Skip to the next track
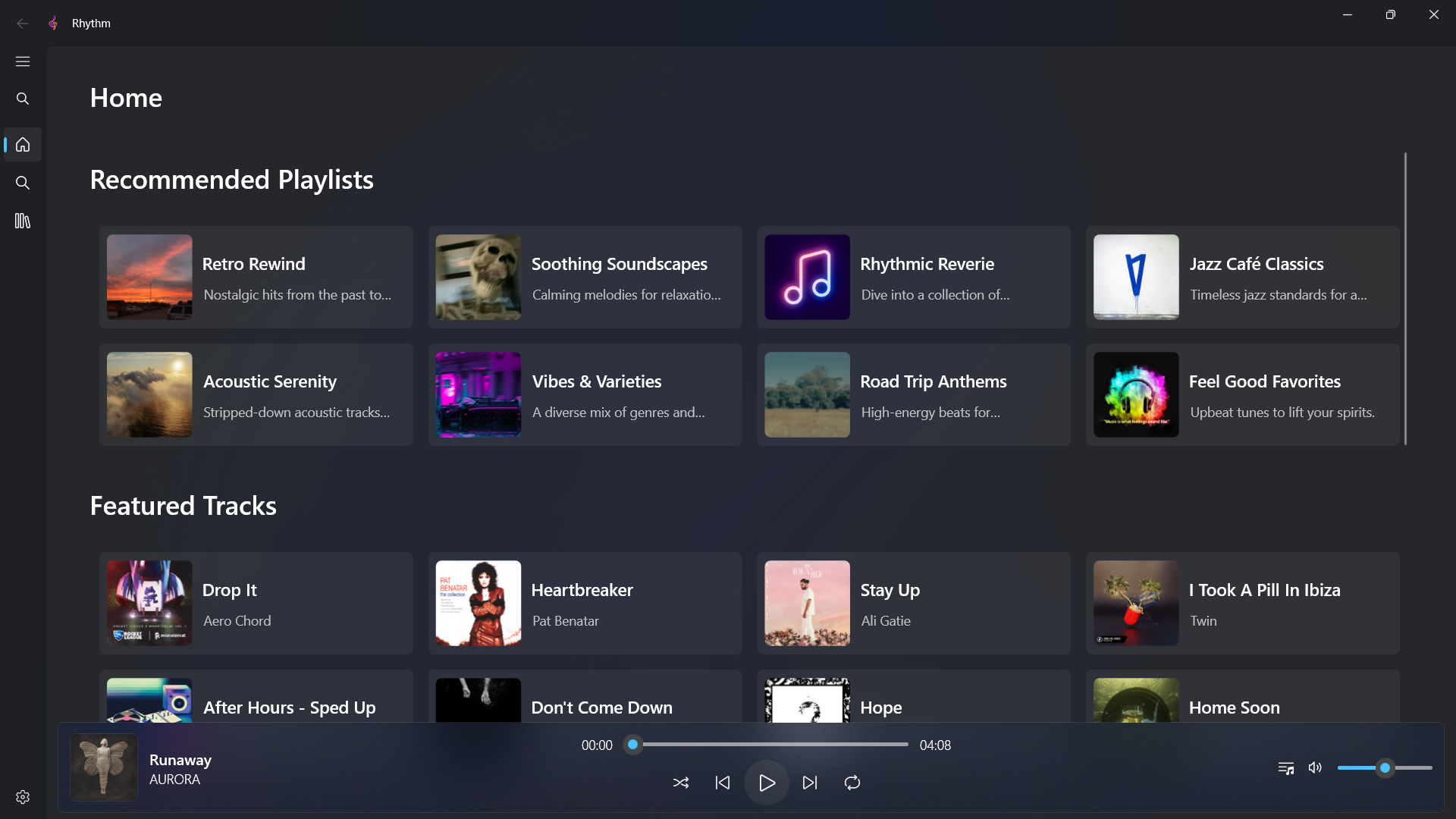The height and width of the screenshot is (819, 1456). (809, 783)
